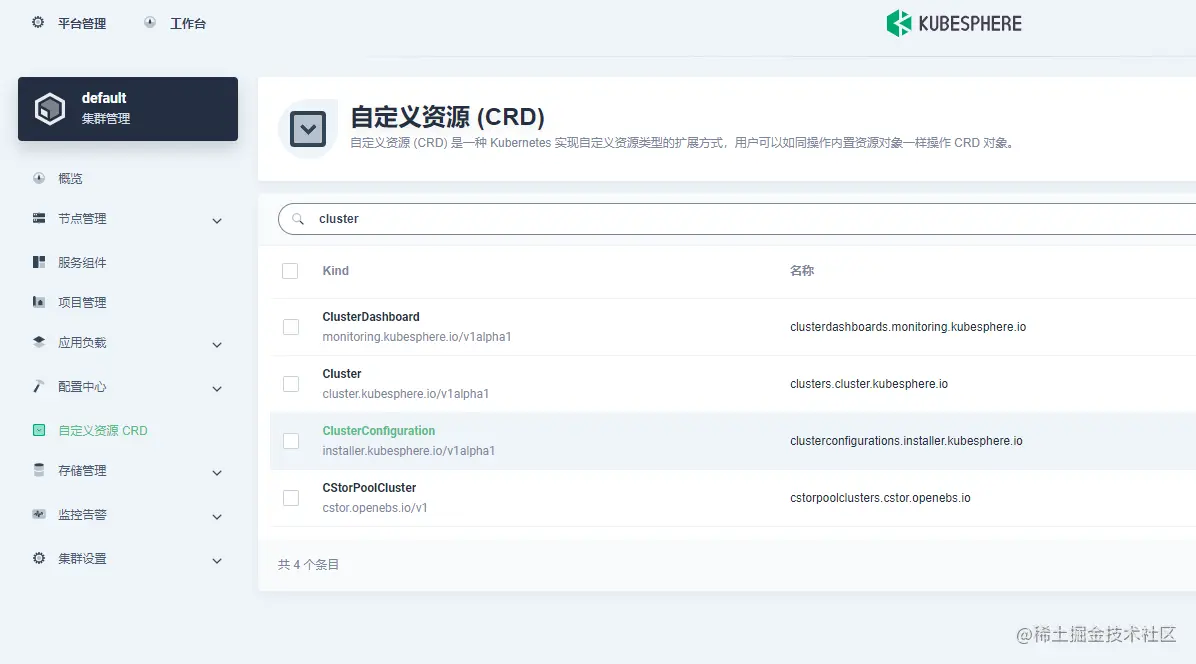Click the platform management gear icon
The height and width of the screenshot is (664, 1196).
[38, 23]
